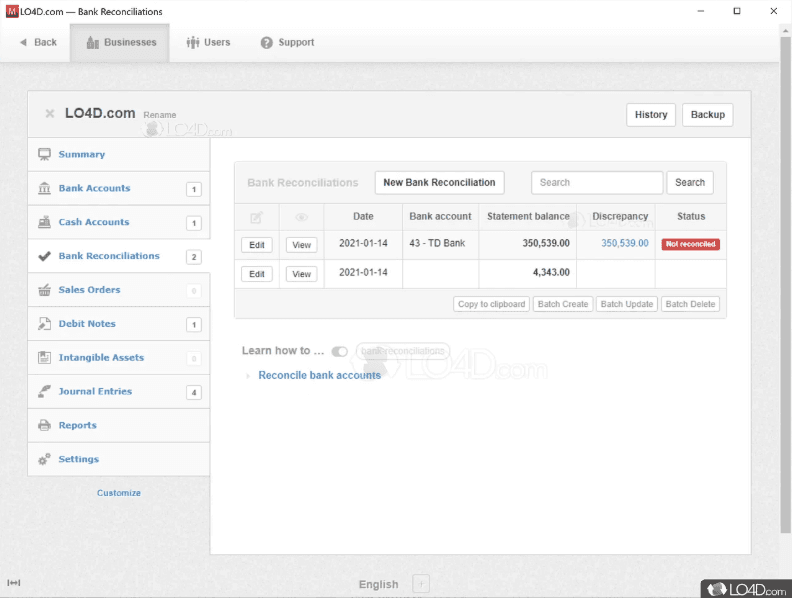Click the Users people icon in top bar
The image size is (792, 599).
click(192, 42)
